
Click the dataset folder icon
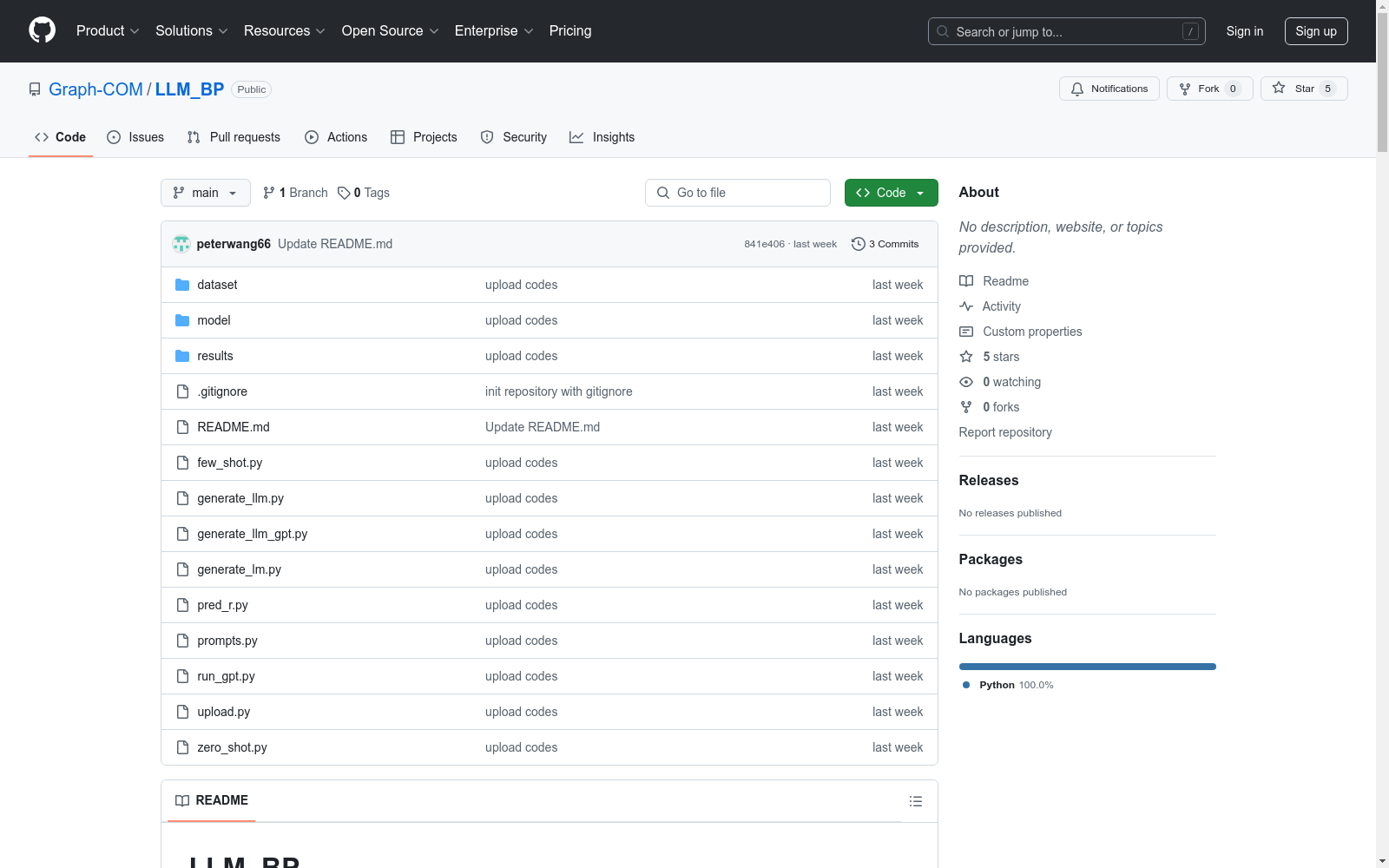[182, 285]
